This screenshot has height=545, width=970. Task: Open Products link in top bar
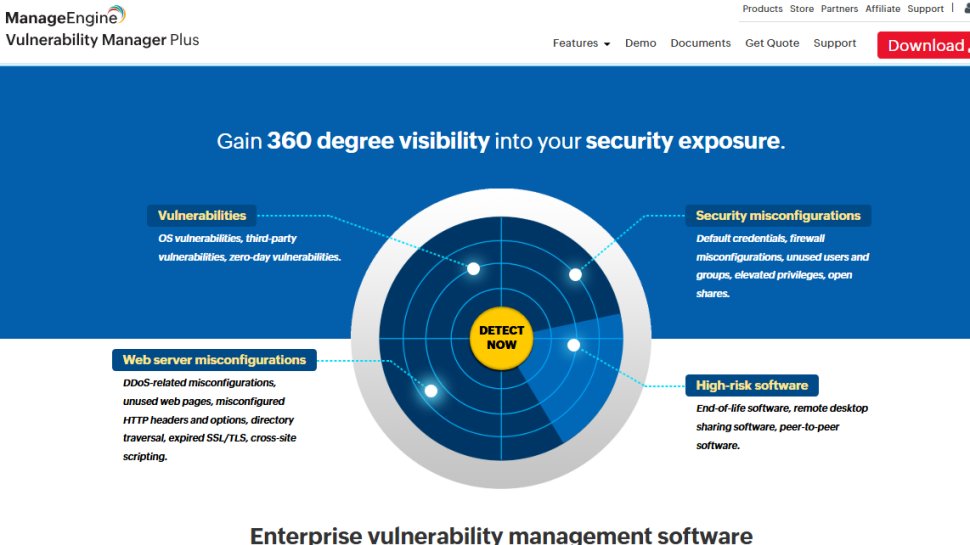coord(762,9)
